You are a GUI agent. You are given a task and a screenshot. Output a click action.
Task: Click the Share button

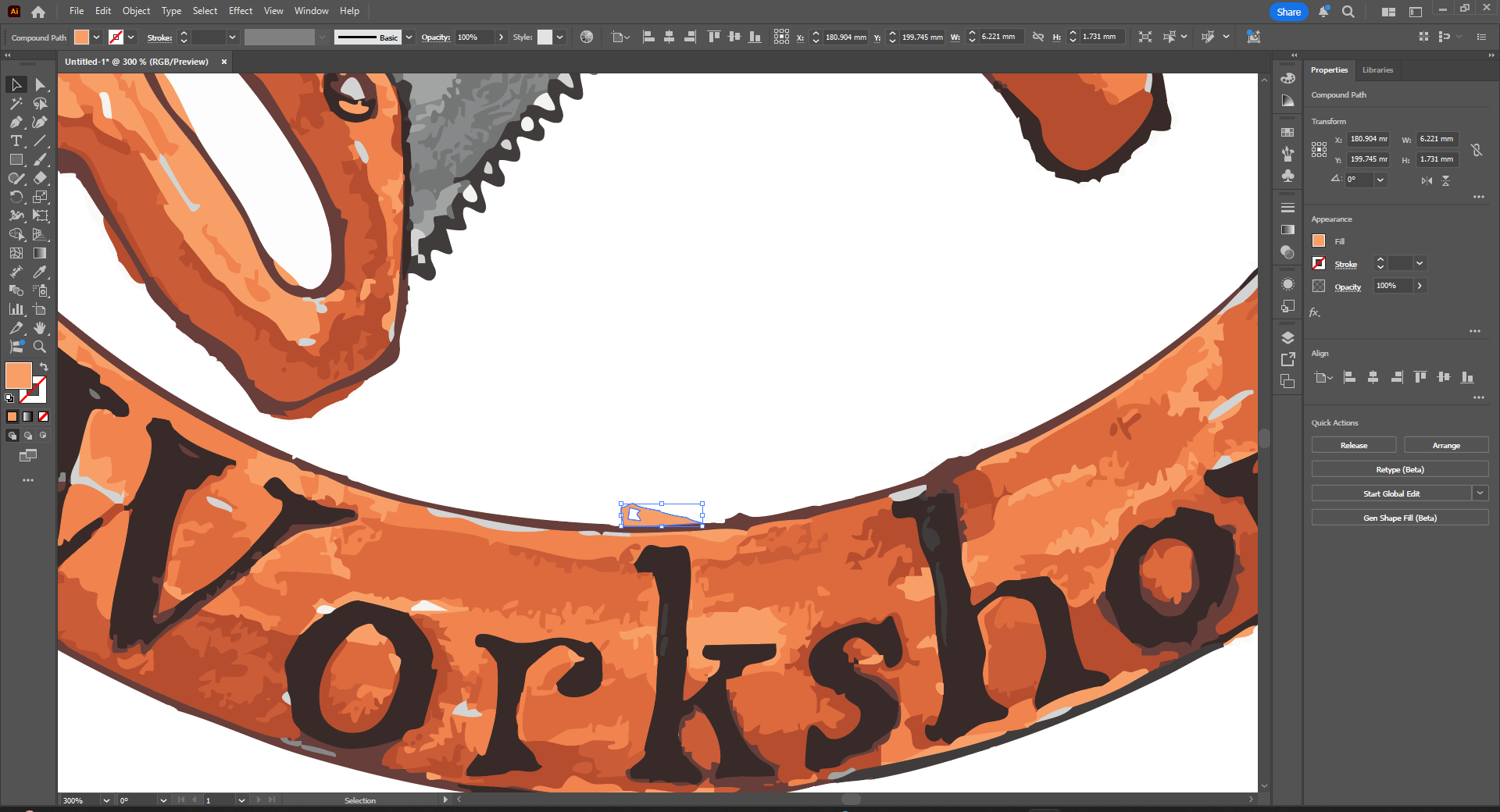point(1288,12)
